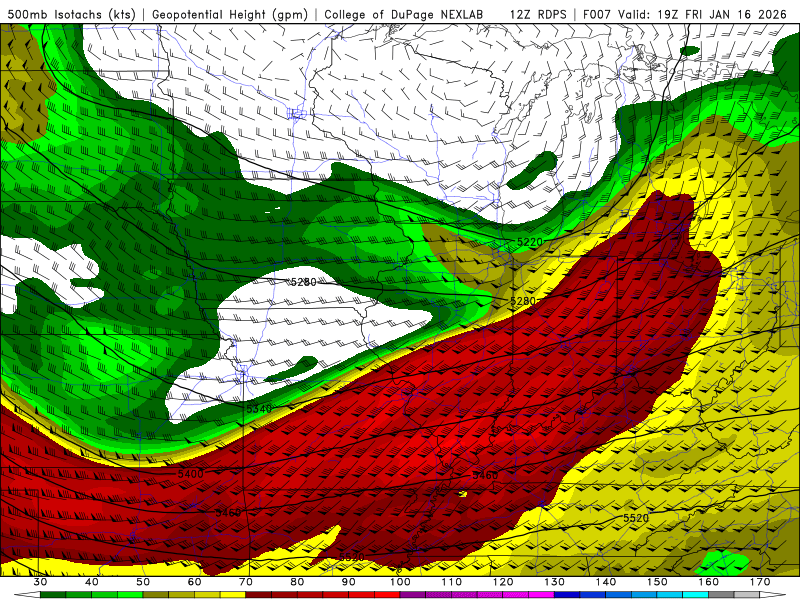Click the '500mb Isotachs (kts)' title text

pyautogui.click(x=72, y=14)
